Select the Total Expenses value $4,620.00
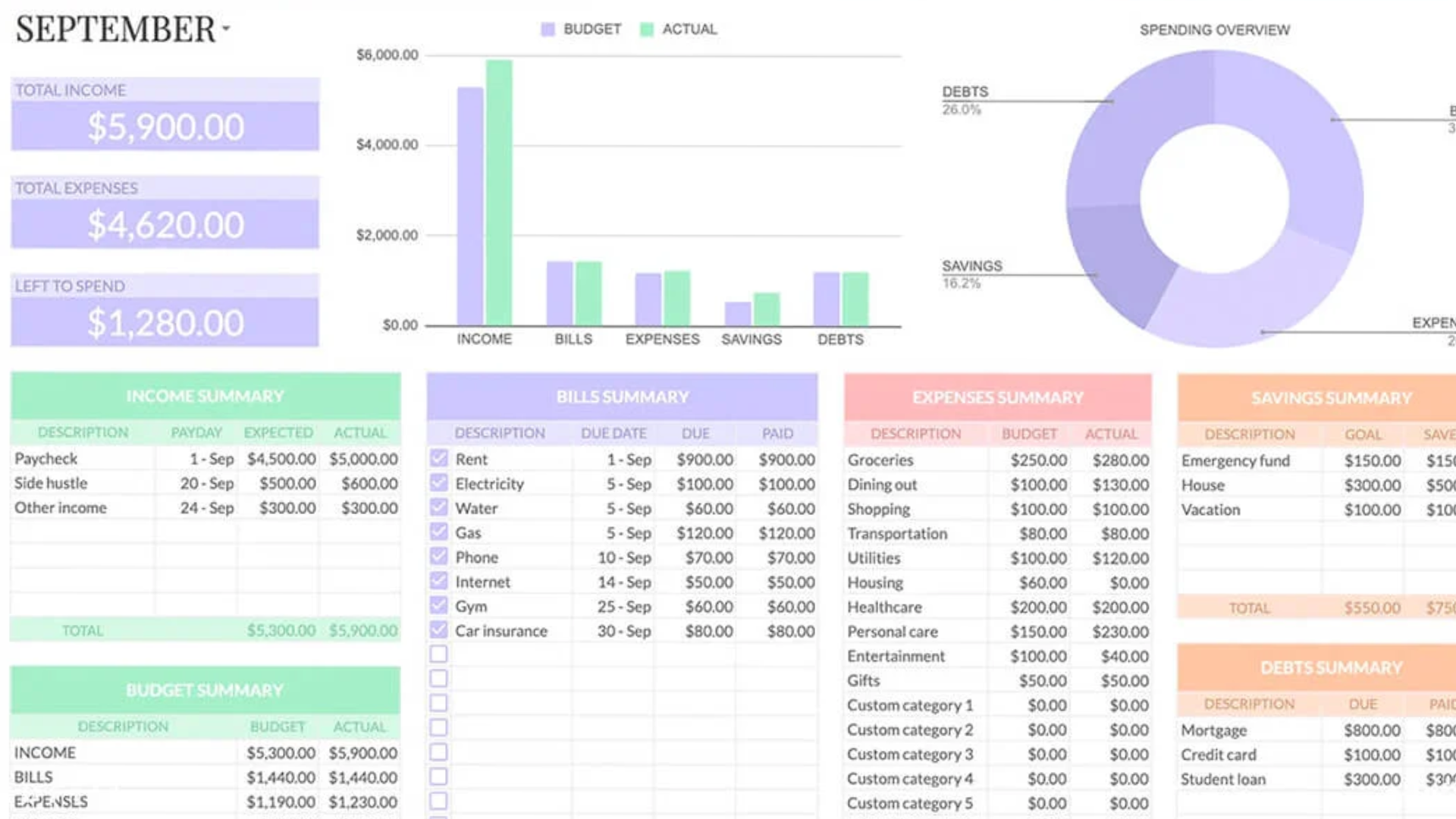The height and width of the screenshot is (819, 1456). click(x=165, y=224)
